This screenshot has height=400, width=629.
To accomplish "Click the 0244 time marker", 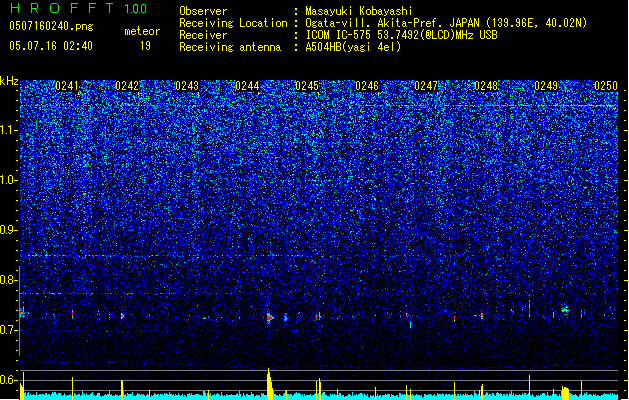I will 247,86.
